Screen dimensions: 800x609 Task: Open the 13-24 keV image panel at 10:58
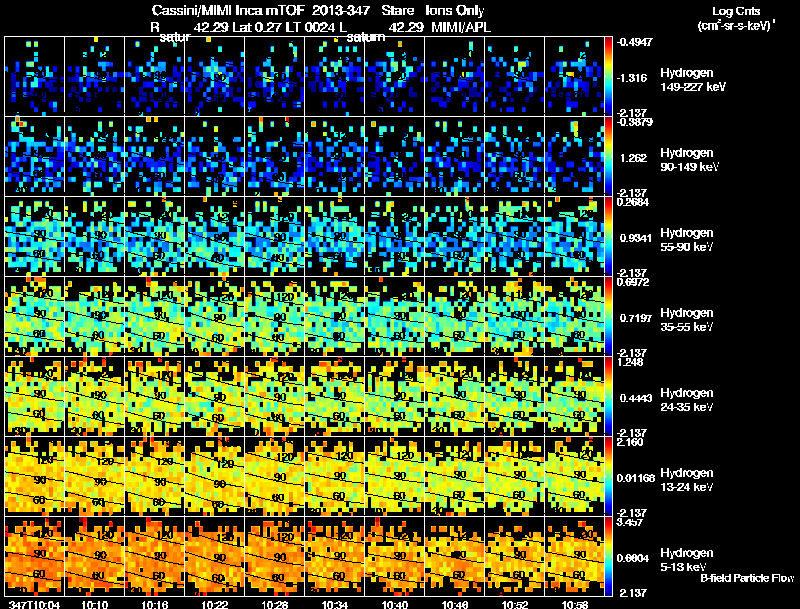pos(574,476)
